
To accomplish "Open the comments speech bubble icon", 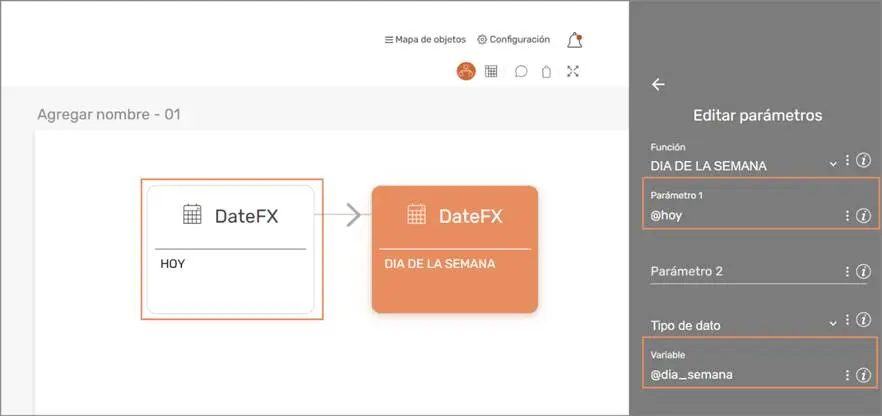I will (521, 72).
